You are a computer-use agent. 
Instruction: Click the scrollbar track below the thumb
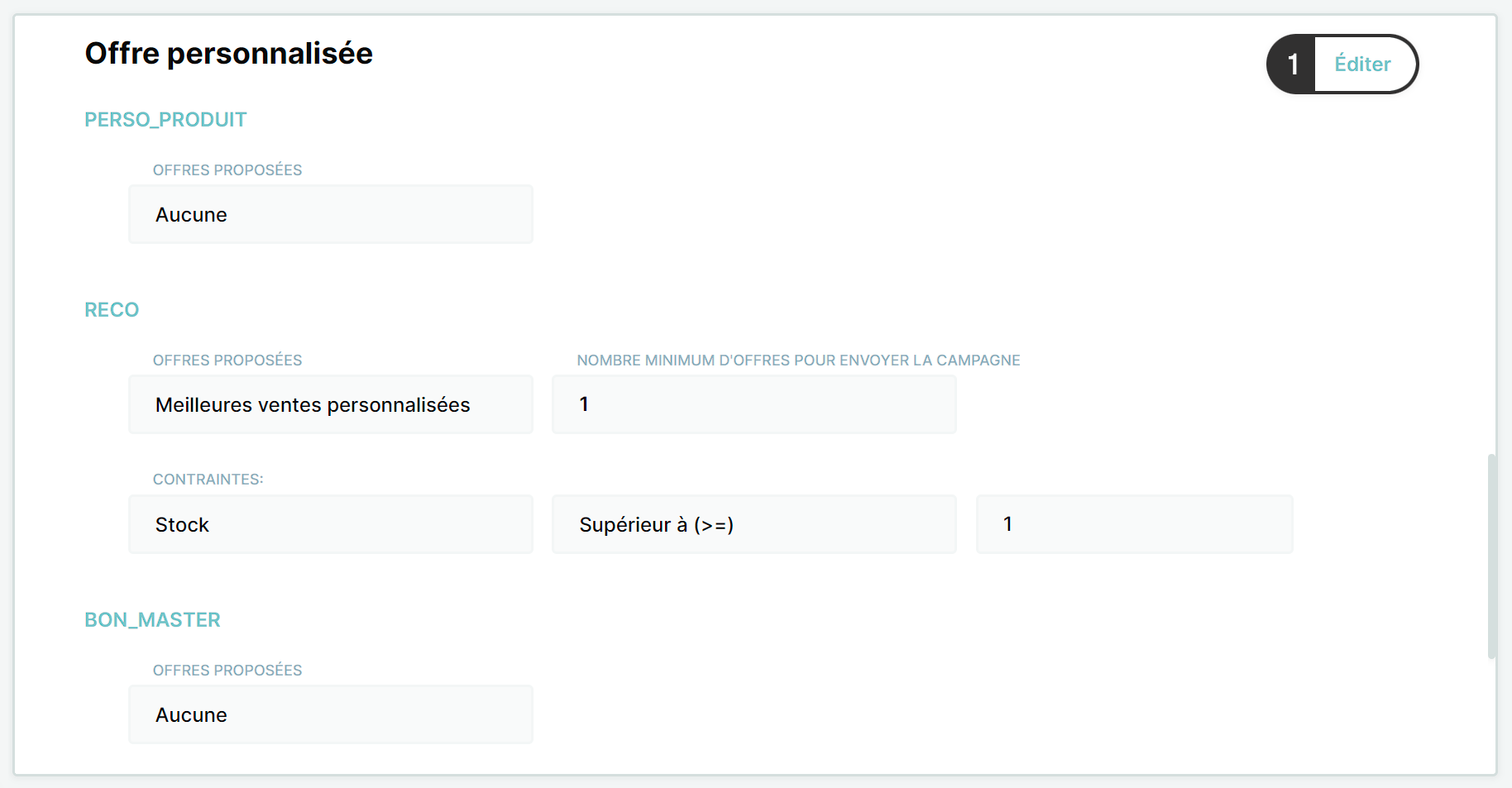pyautogui.click(x=1492, y=715)
